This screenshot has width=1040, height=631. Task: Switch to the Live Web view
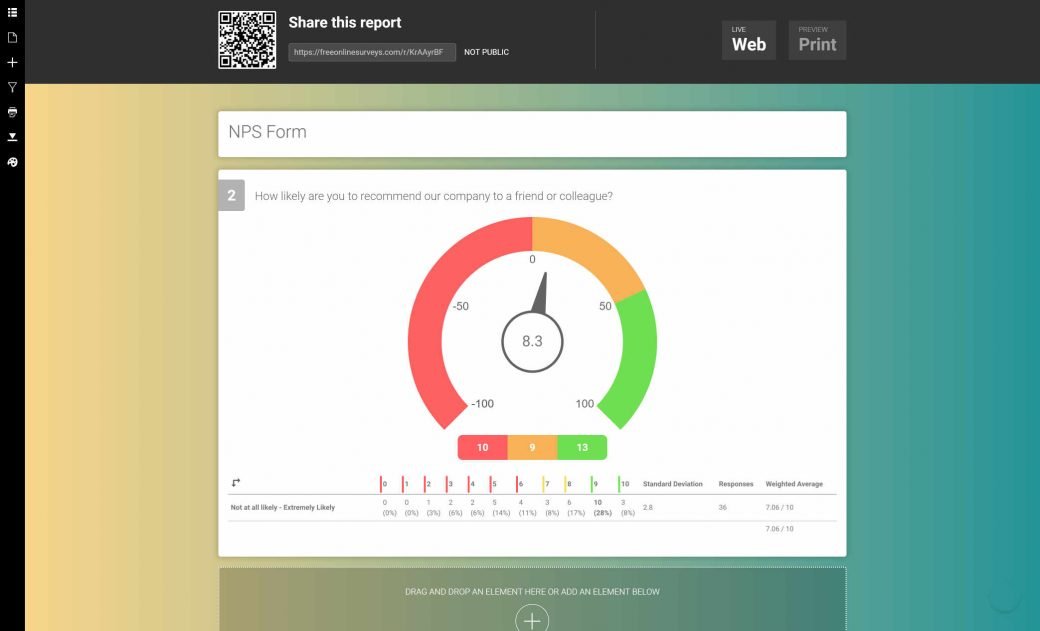[x=749, y=40]
